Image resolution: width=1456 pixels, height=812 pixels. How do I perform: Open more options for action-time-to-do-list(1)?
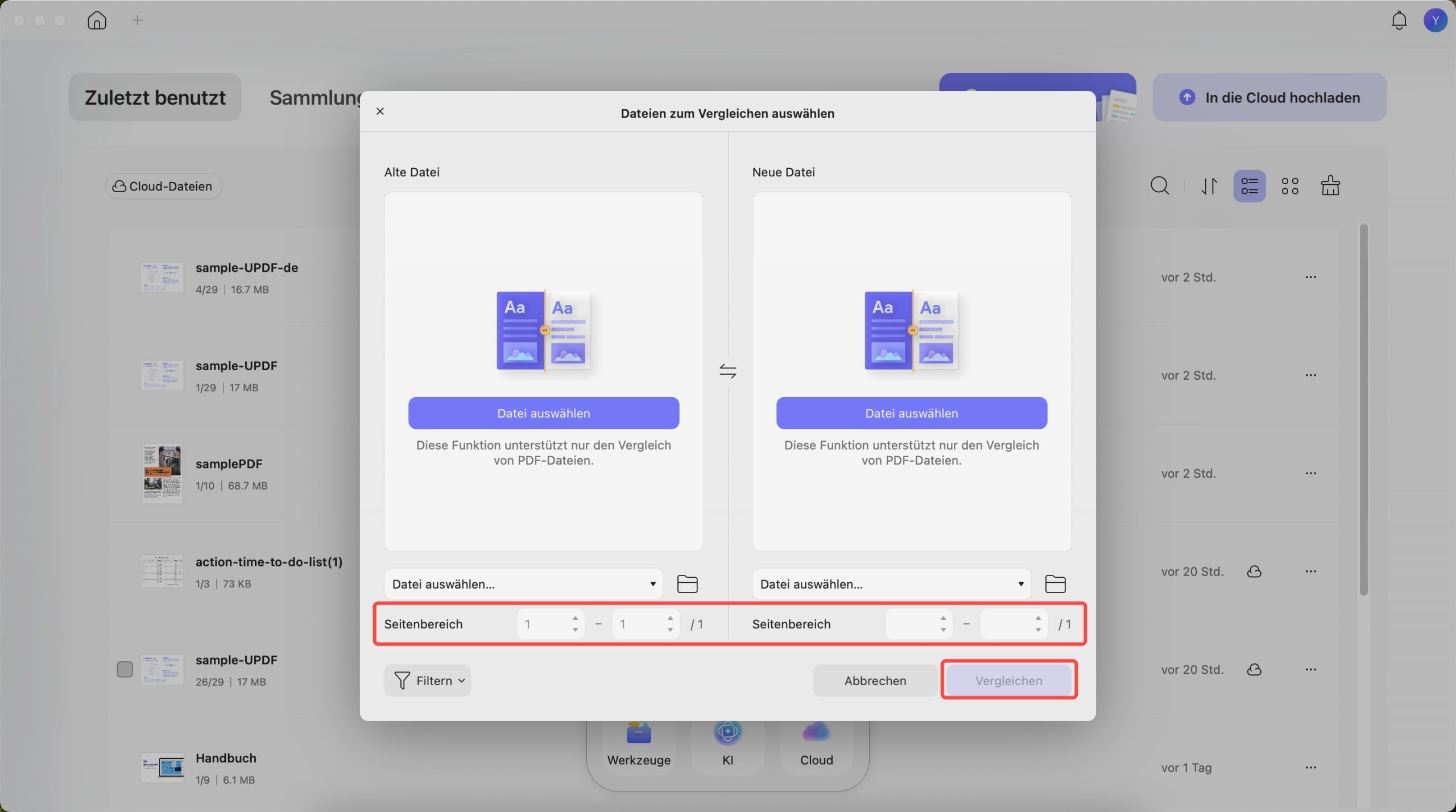point(1310,571)
